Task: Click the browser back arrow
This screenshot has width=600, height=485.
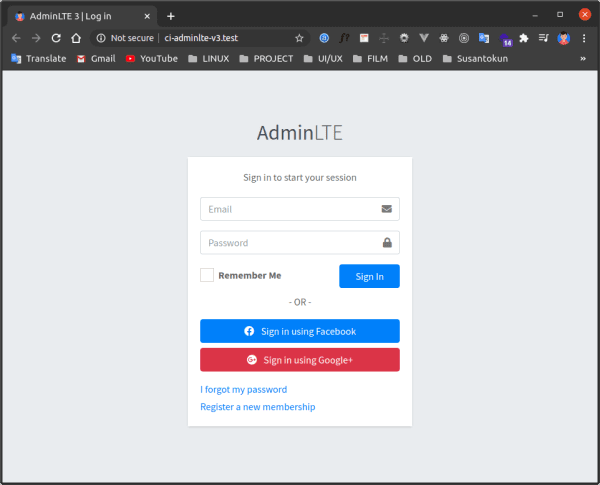Action: click(16, 38)
